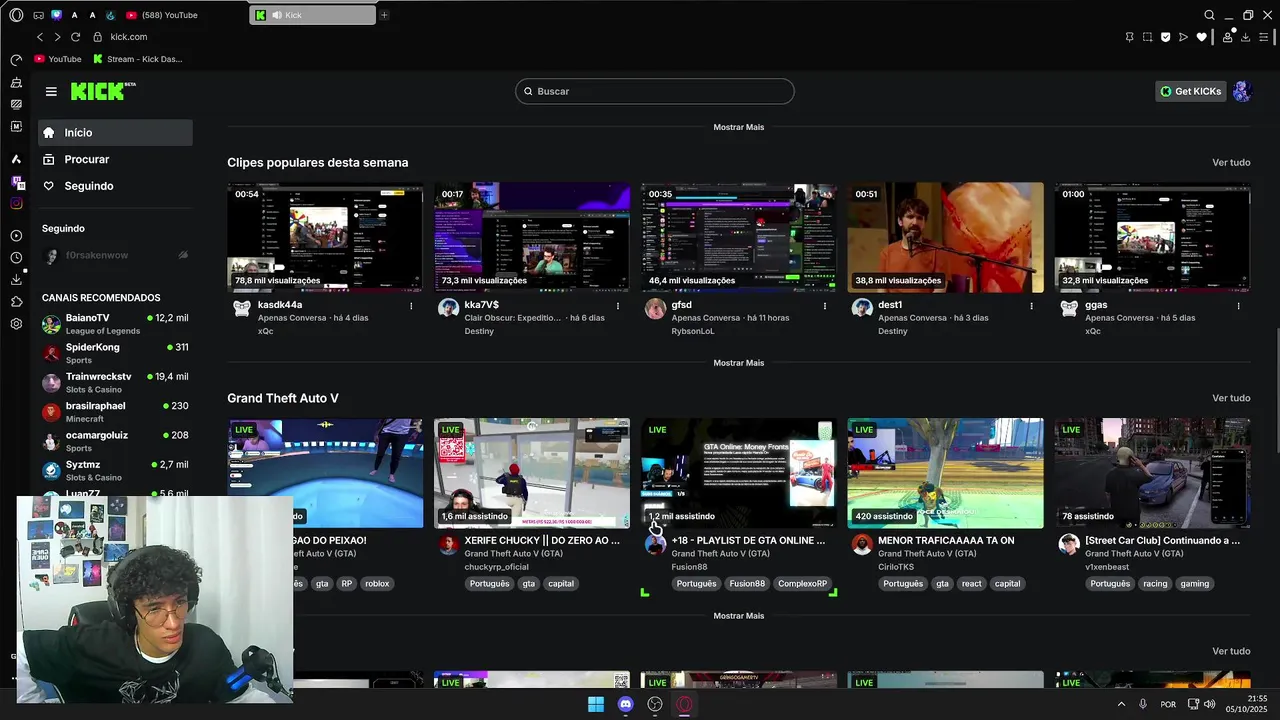1280x720 pixels.
Task: Select Seguindo in Kick sidebar
Action: pos(115,186)
